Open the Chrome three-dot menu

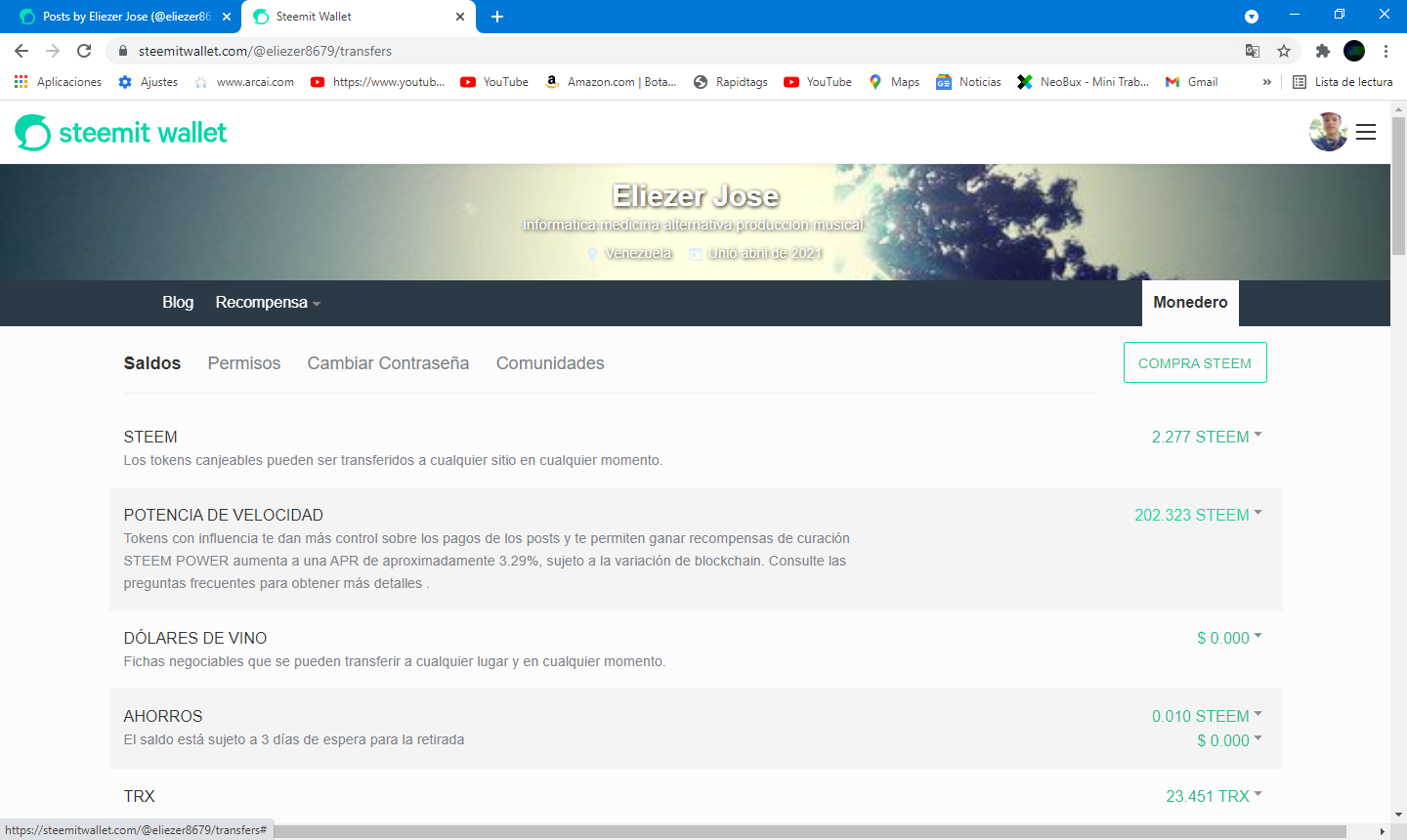pos(1386,51)
